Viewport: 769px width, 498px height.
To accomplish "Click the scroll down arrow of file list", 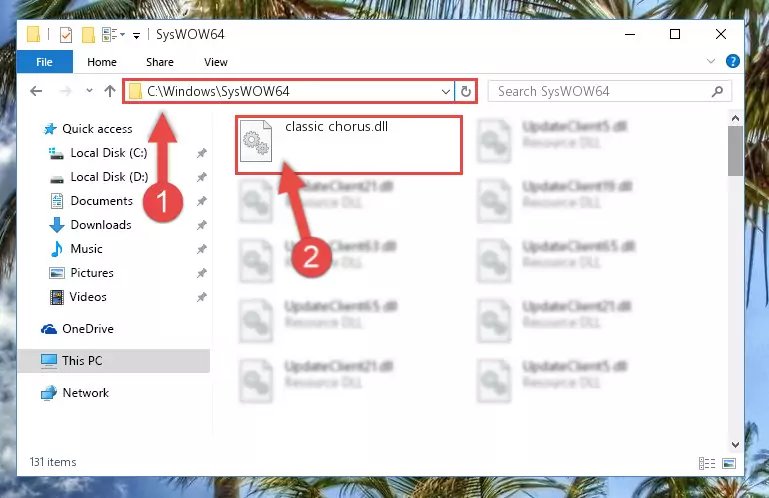I will [735, 445].
